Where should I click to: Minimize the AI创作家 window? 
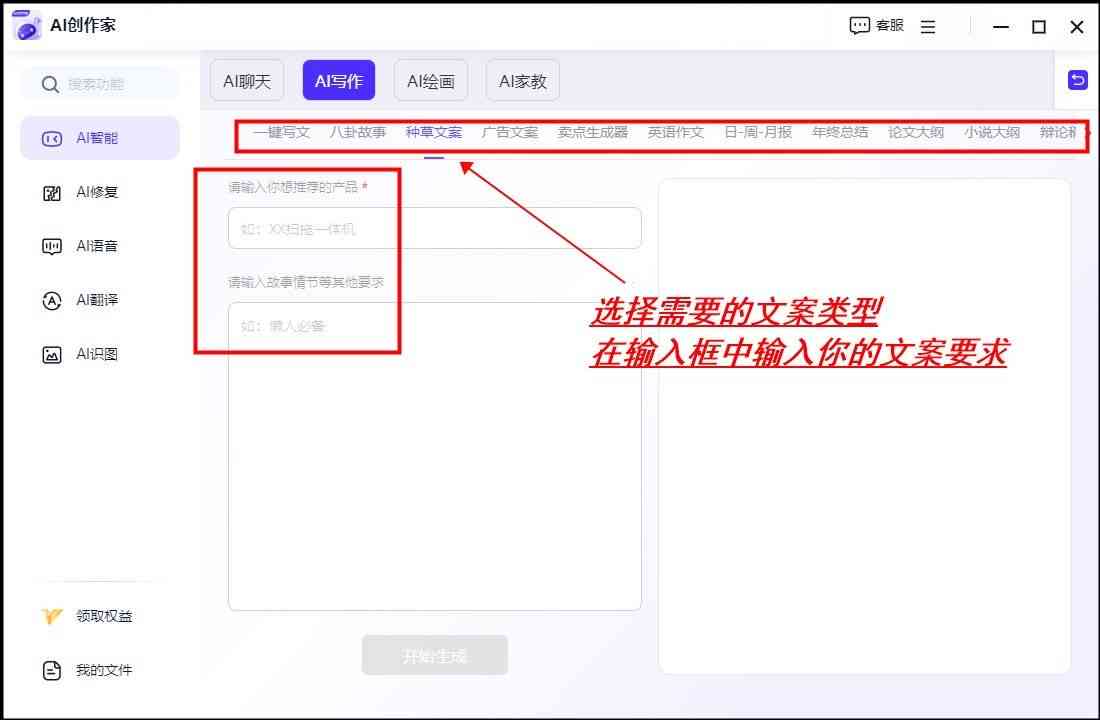(x=1000, y=27)
